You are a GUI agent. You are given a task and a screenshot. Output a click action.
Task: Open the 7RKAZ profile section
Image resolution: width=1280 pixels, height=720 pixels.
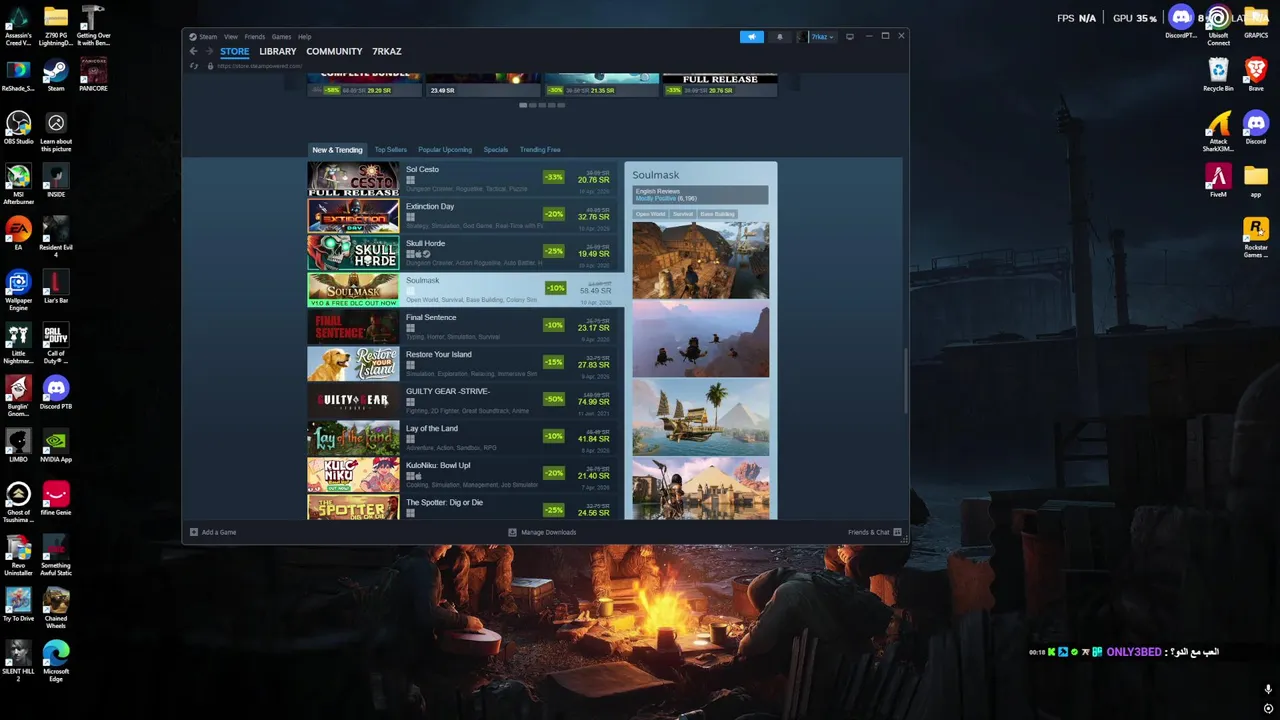click(387, 51)
